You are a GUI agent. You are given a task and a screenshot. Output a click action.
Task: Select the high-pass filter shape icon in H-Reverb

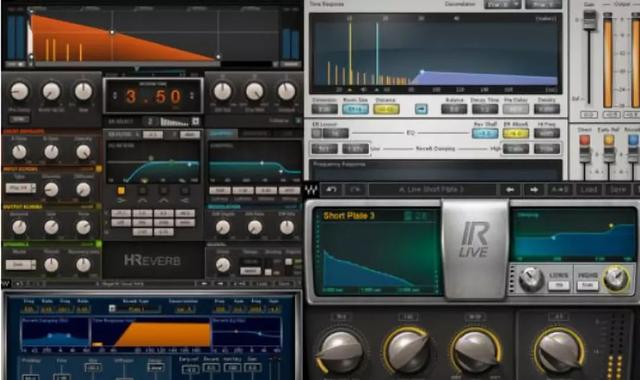click(121, 200)
